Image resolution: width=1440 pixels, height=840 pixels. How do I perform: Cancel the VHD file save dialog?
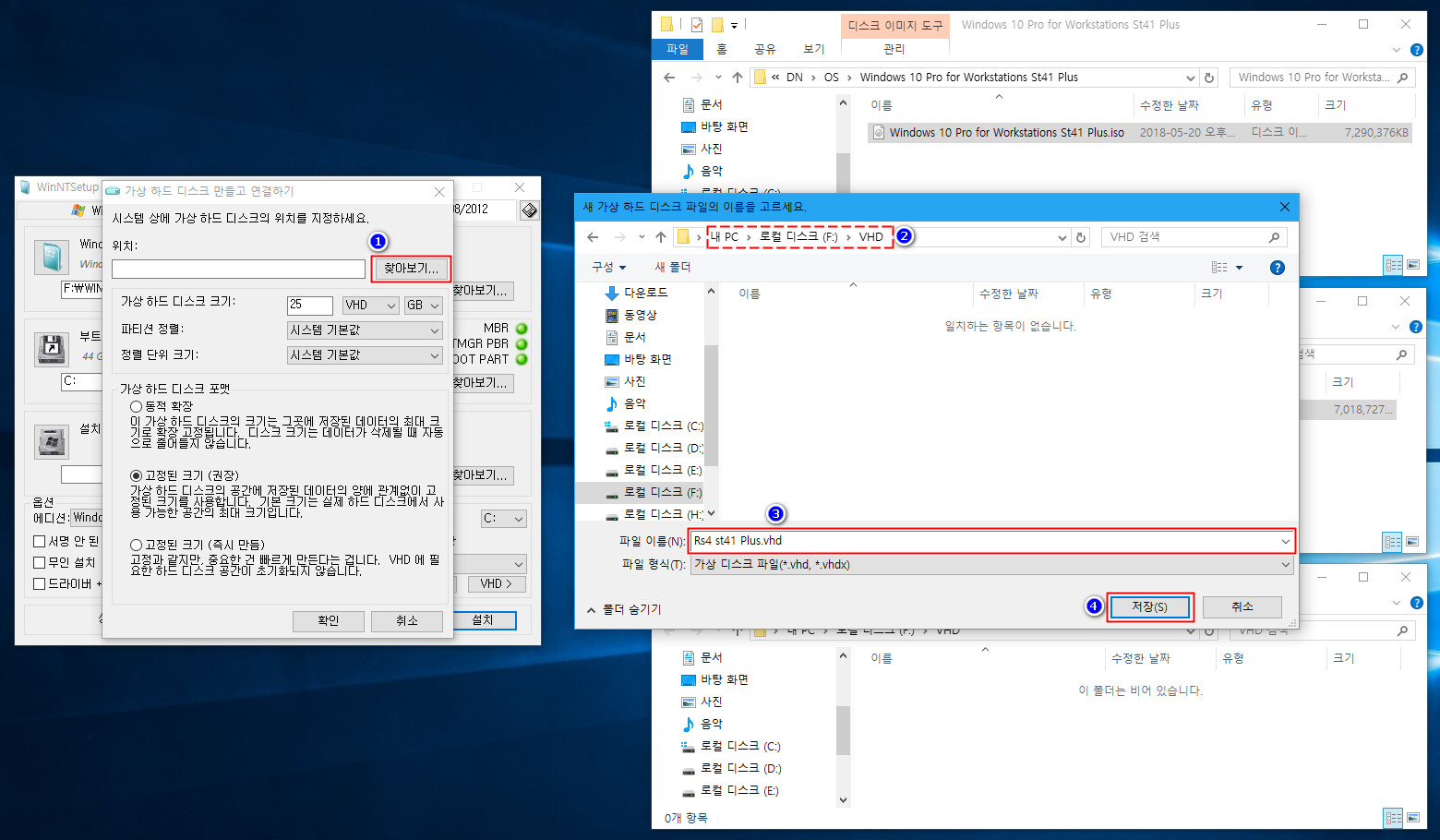[1242, 606]
